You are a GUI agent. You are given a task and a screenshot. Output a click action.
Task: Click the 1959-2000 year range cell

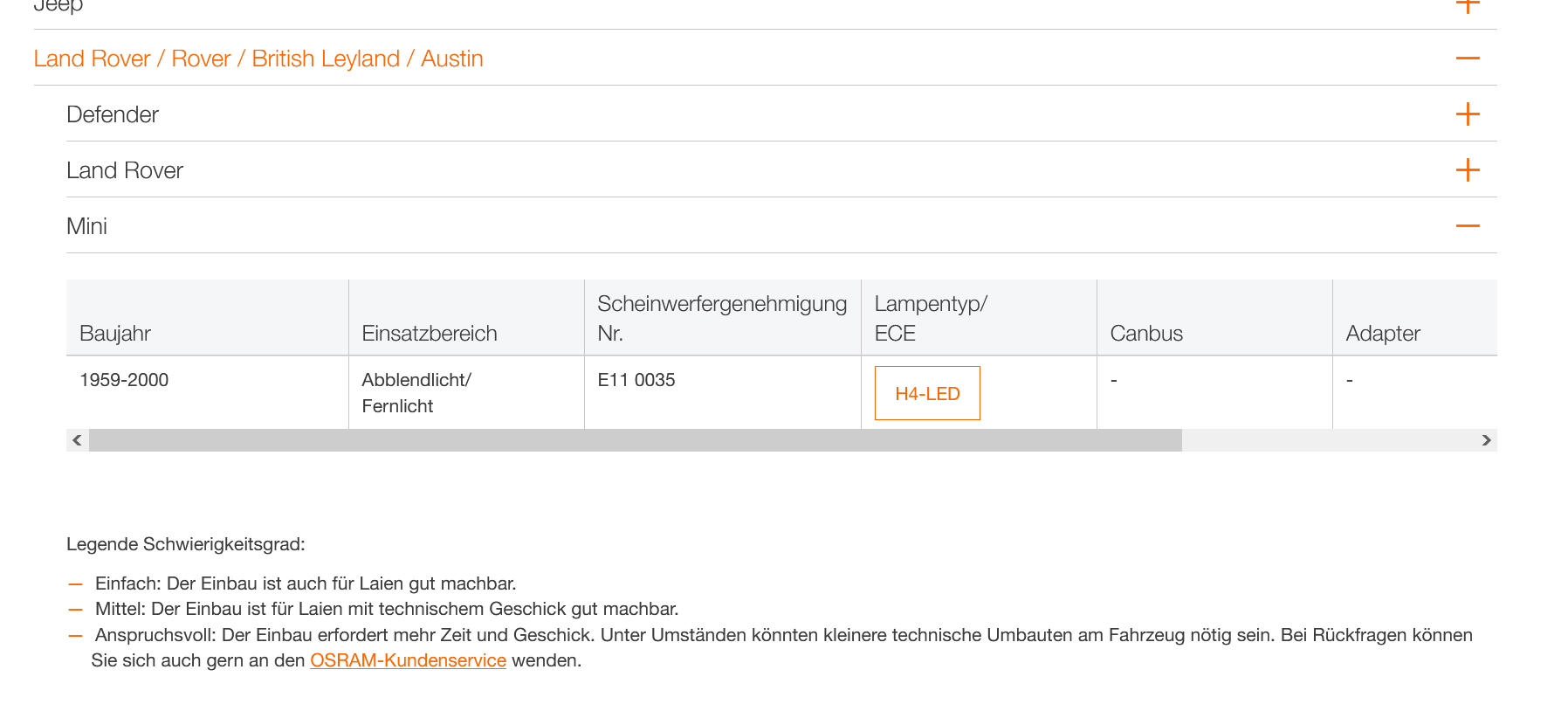point(124,380)
